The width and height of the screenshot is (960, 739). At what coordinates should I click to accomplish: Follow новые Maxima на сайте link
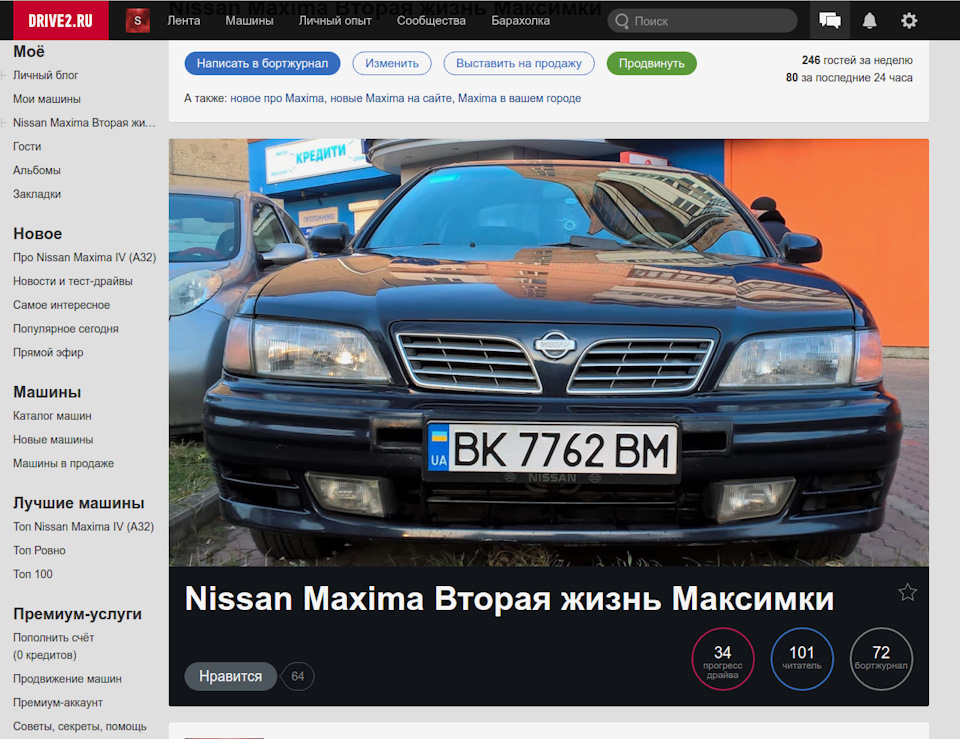click(x=391, y=98)
